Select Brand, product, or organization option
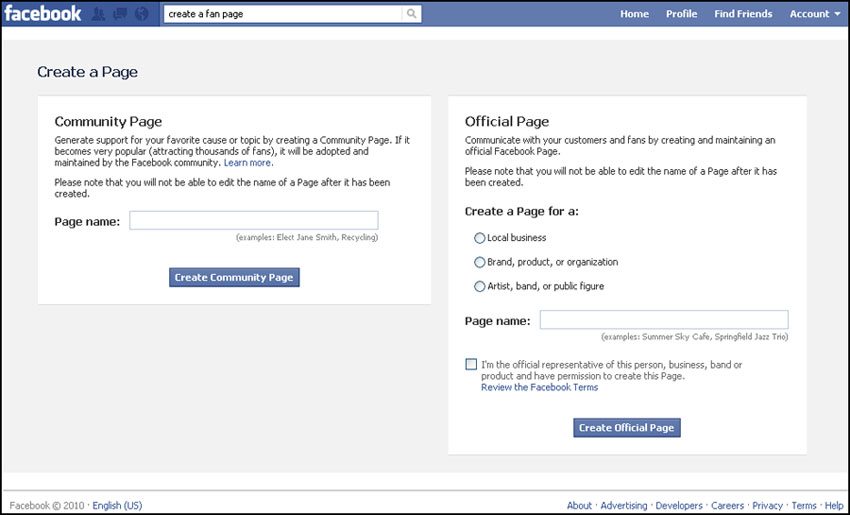The image size is (850, 515). pos(479,262)
